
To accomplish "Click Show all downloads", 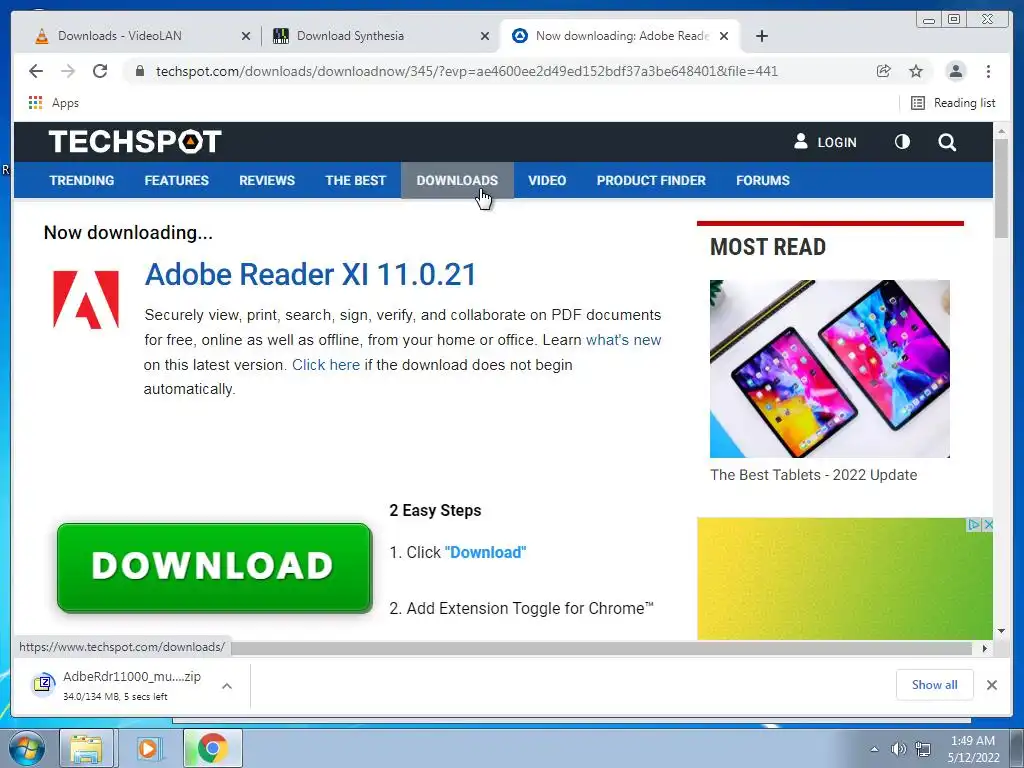I will click(935, 684).
